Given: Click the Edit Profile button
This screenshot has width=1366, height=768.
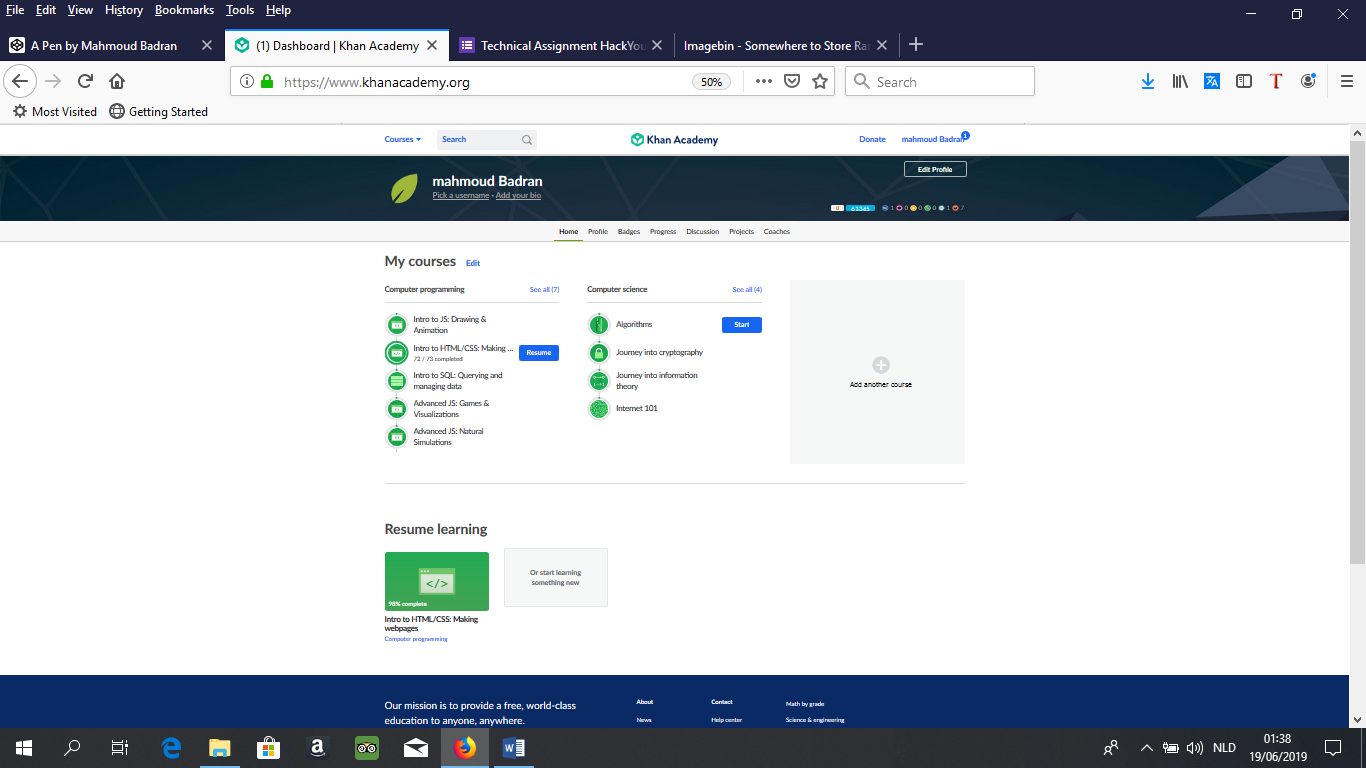Looking at the screenshot, I should tap(935, 169).
